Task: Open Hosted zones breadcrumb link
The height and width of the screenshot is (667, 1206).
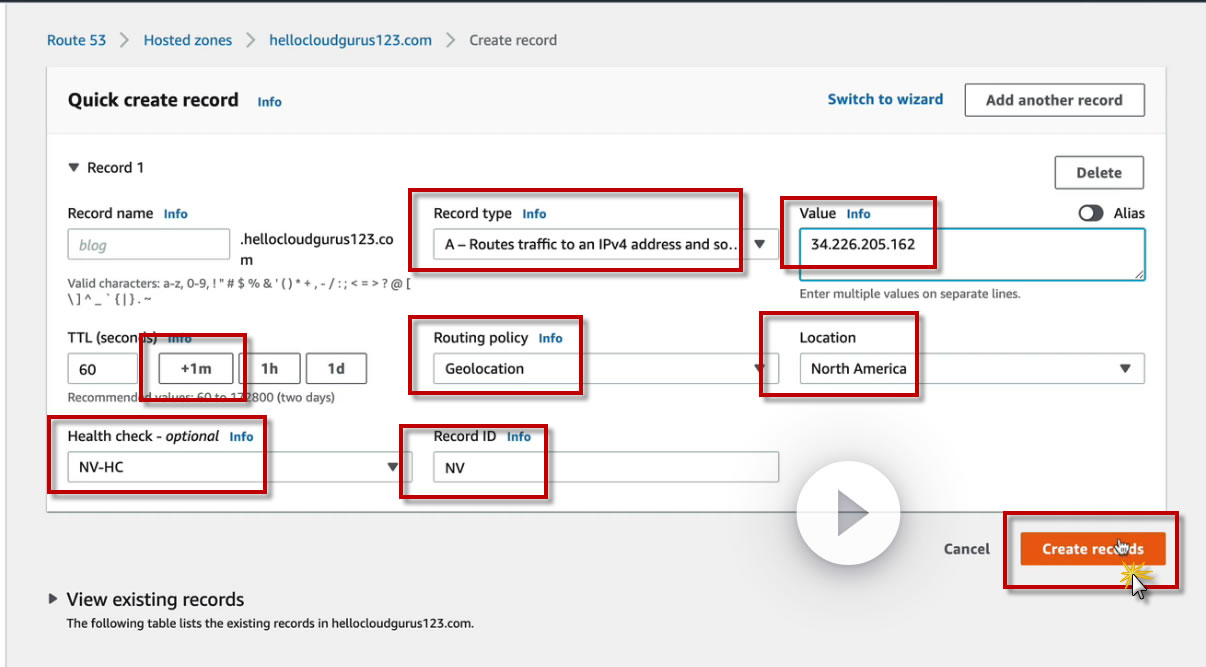Action: click(188, 40)
